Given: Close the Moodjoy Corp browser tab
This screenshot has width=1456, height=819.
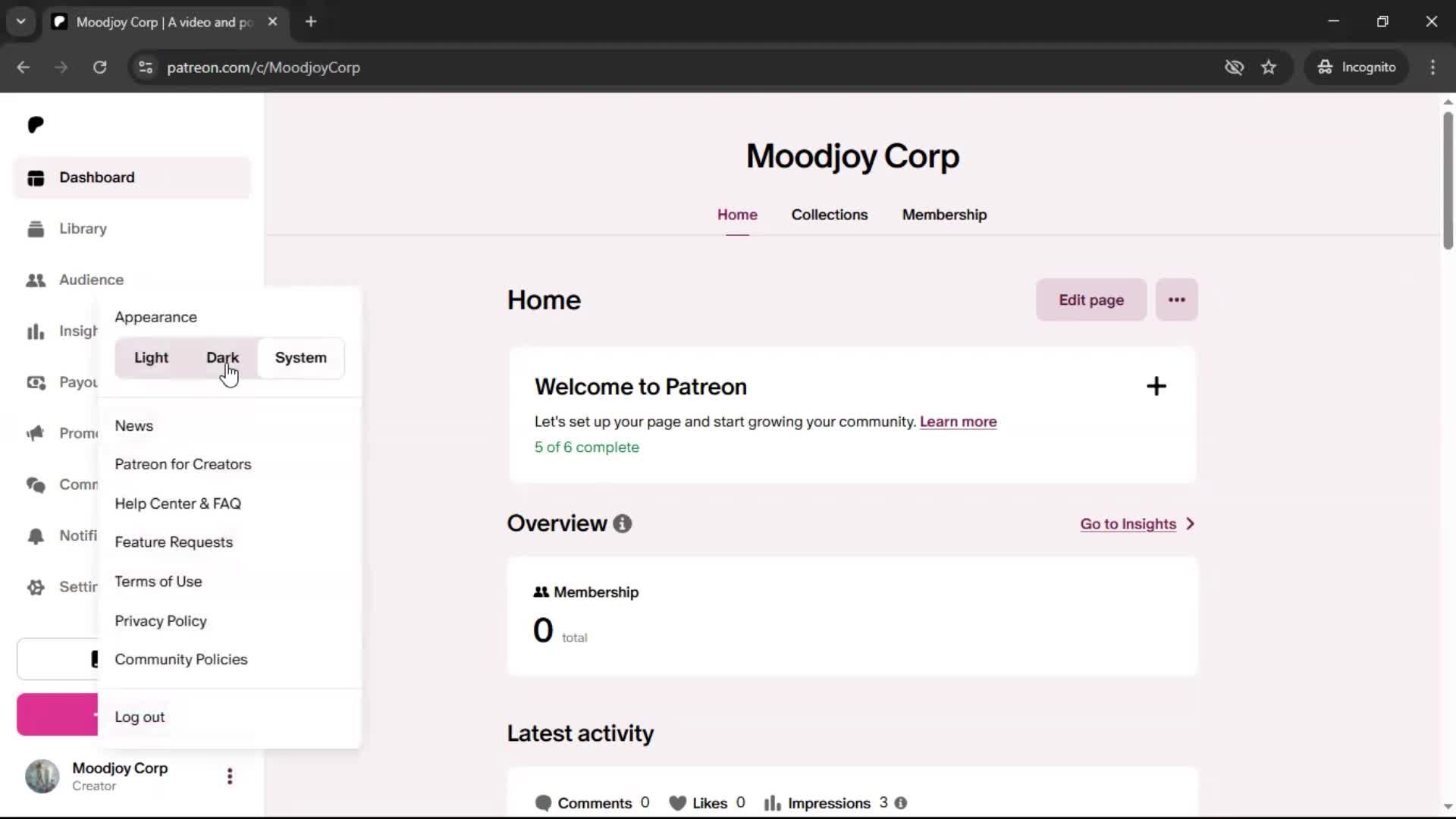Looking at the screenshot, I should (272, 22).
